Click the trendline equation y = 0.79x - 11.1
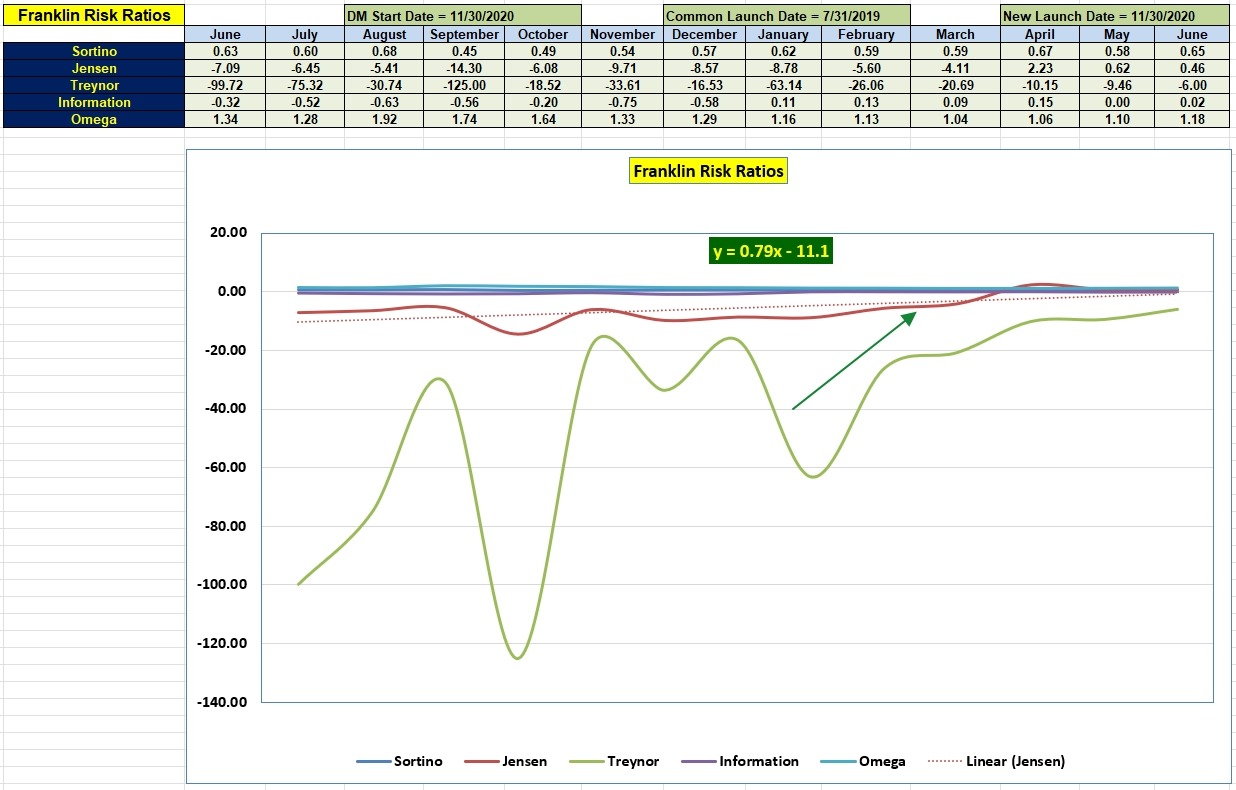This screenshot has width=1236, height=790. coord(771,251)
